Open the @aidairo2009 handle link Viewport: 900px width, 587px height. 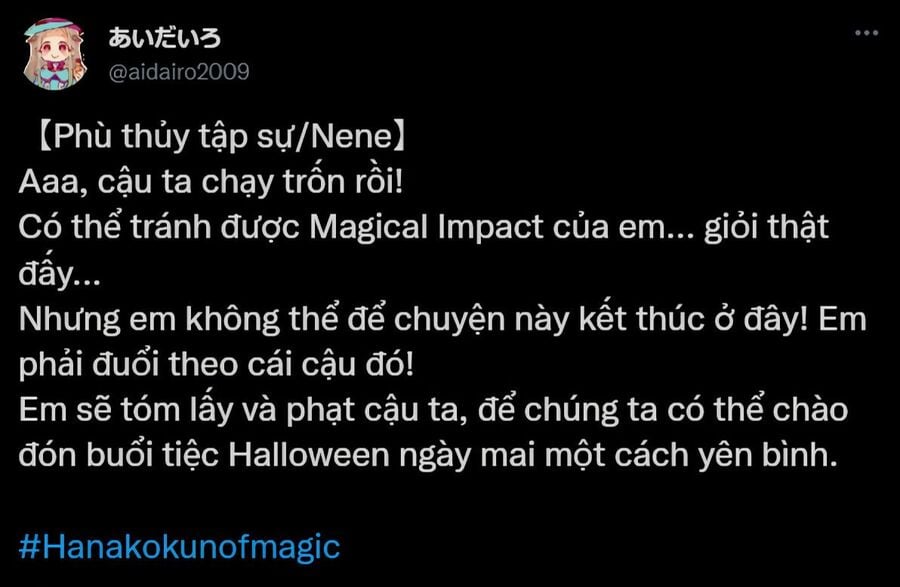point(179,72)
